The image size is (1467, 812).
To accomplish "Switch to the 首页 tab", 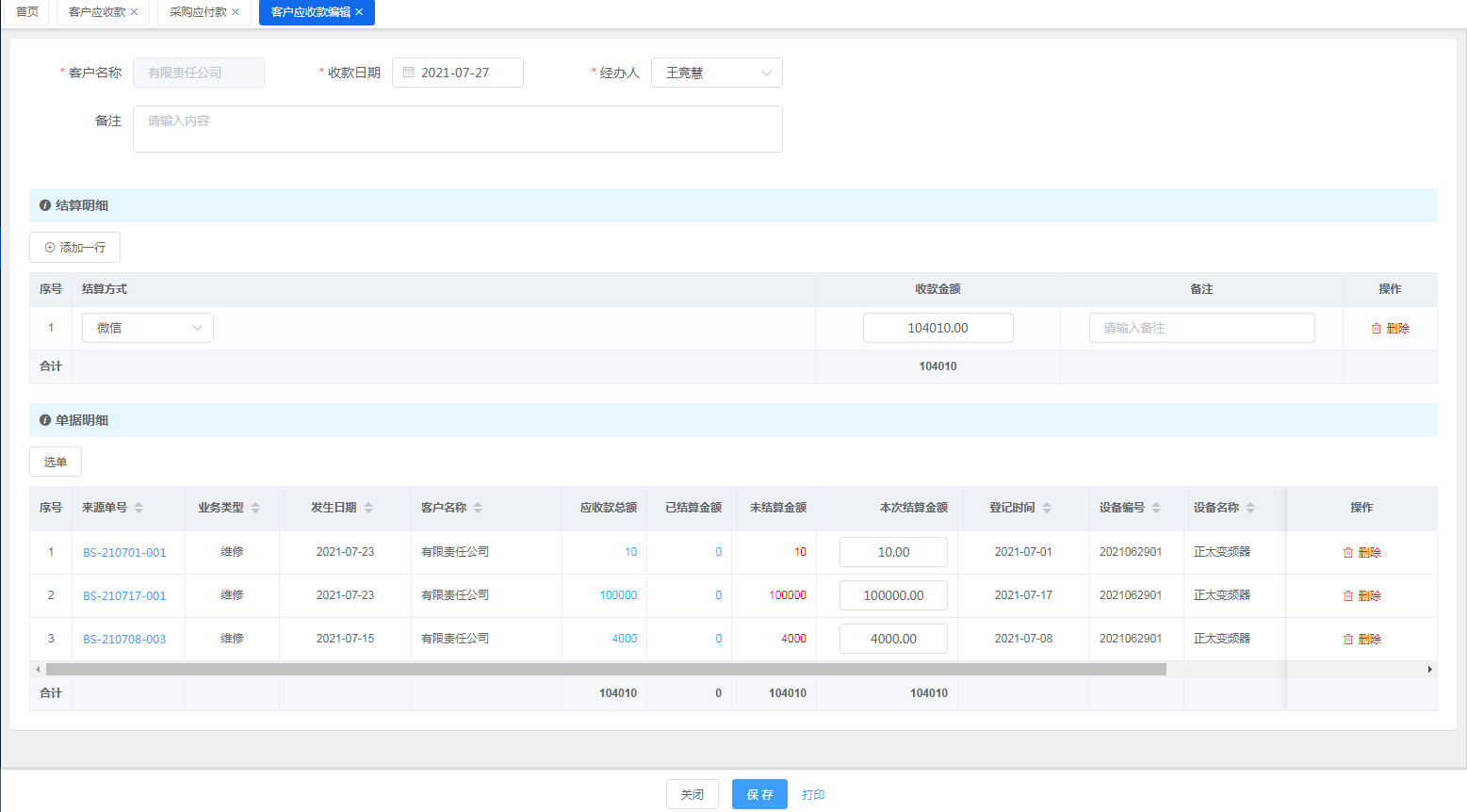I will pos(27,12).
